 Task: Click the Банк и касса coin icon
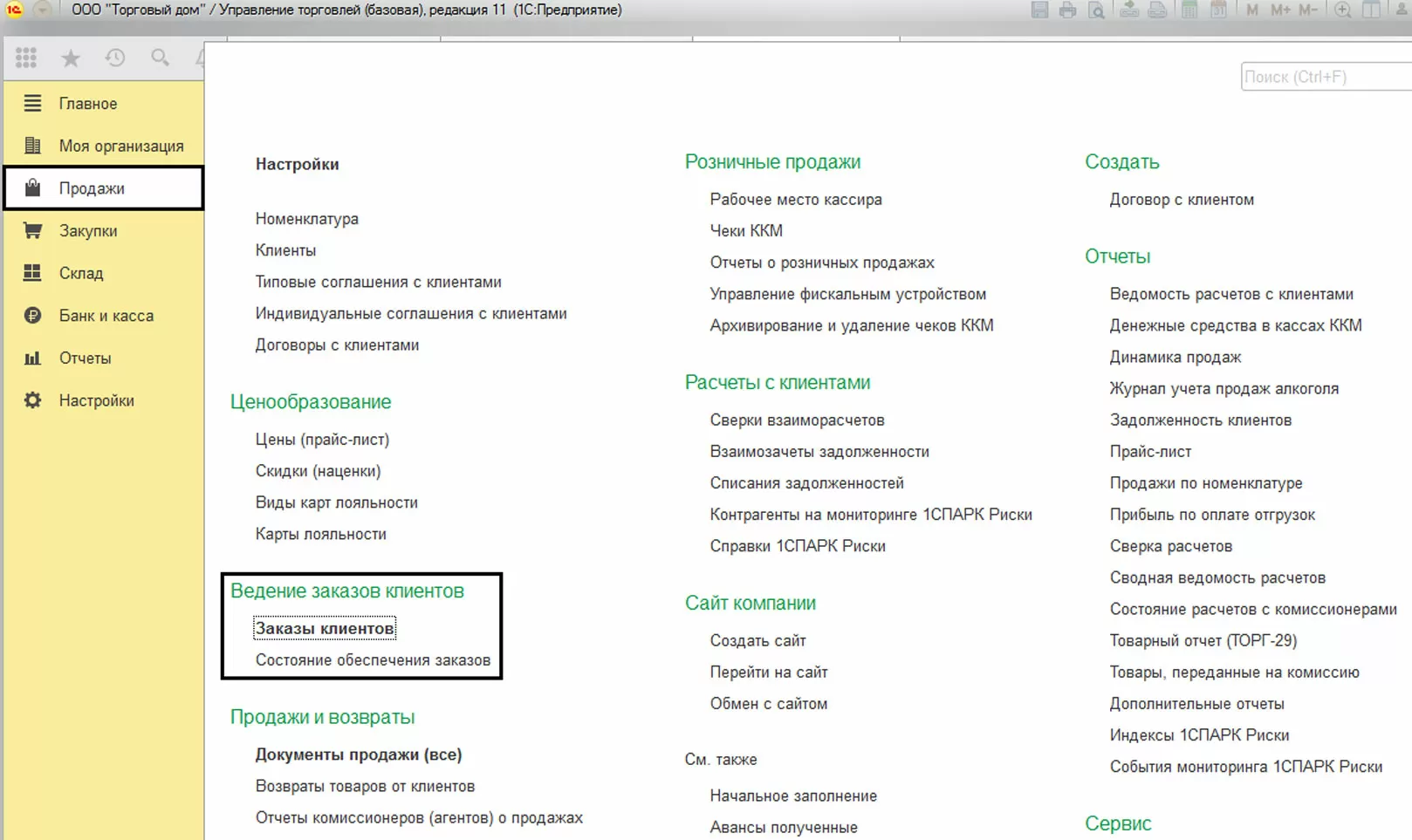coord(32,315)
